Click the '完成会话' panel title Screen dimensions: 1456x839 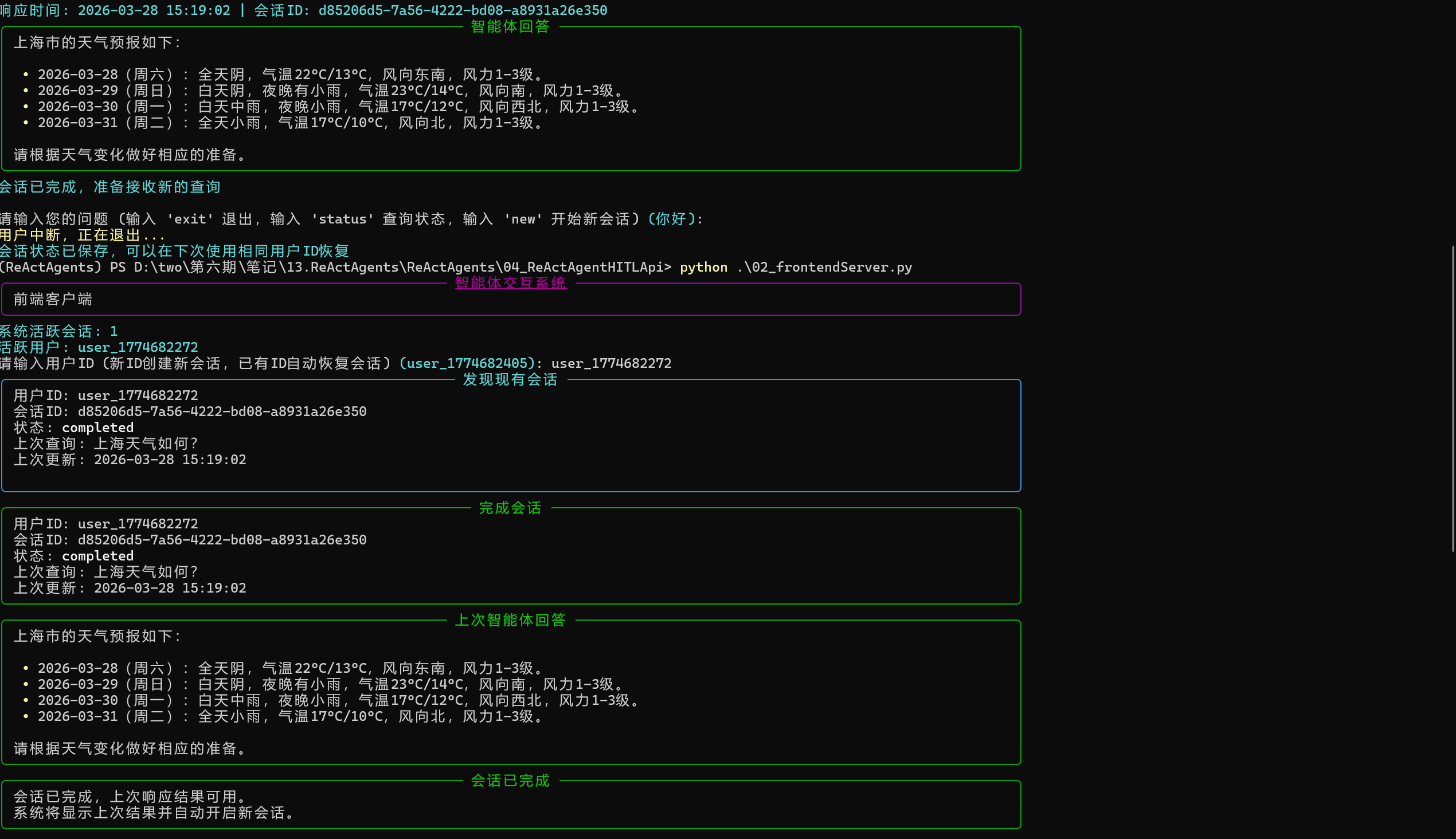click(x=510, y=508)
